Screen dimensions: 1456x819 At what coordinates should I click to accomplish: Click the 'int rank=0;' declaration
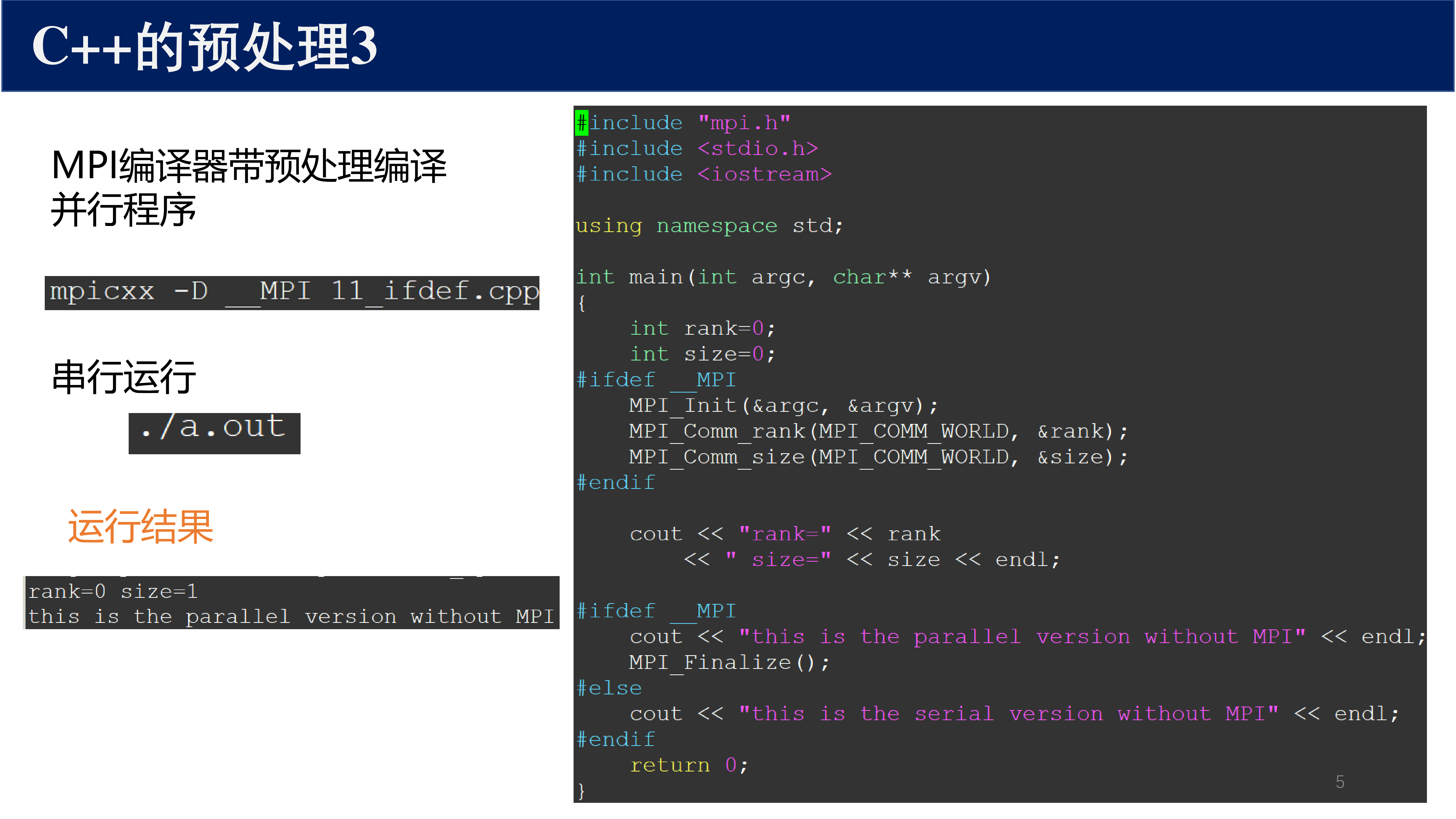point(702,328)
